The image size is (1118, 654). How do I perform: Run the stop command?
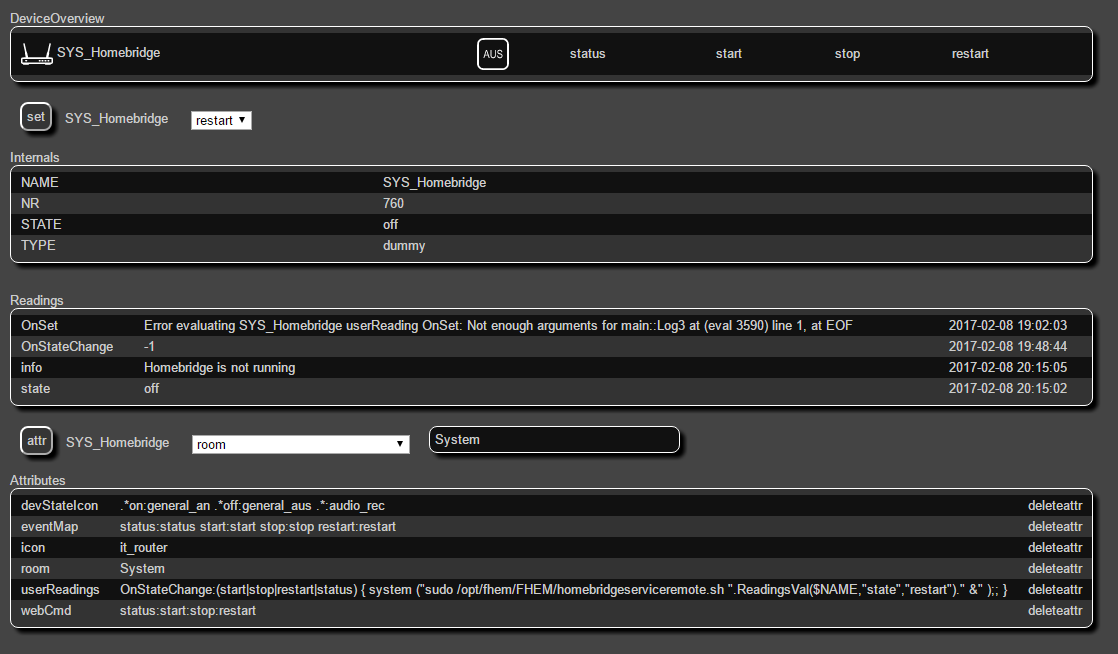[847, 53]
